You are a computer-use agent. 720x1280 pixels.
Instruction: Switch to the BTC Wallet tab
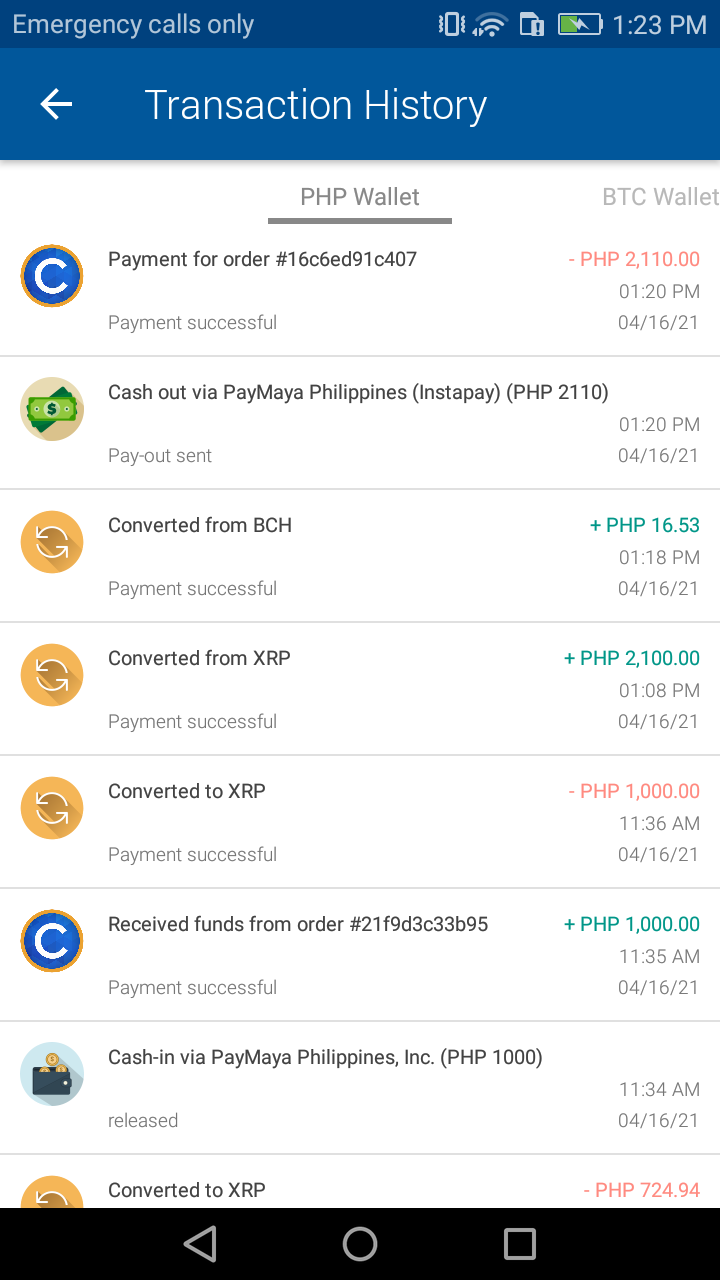pos(660,197)
